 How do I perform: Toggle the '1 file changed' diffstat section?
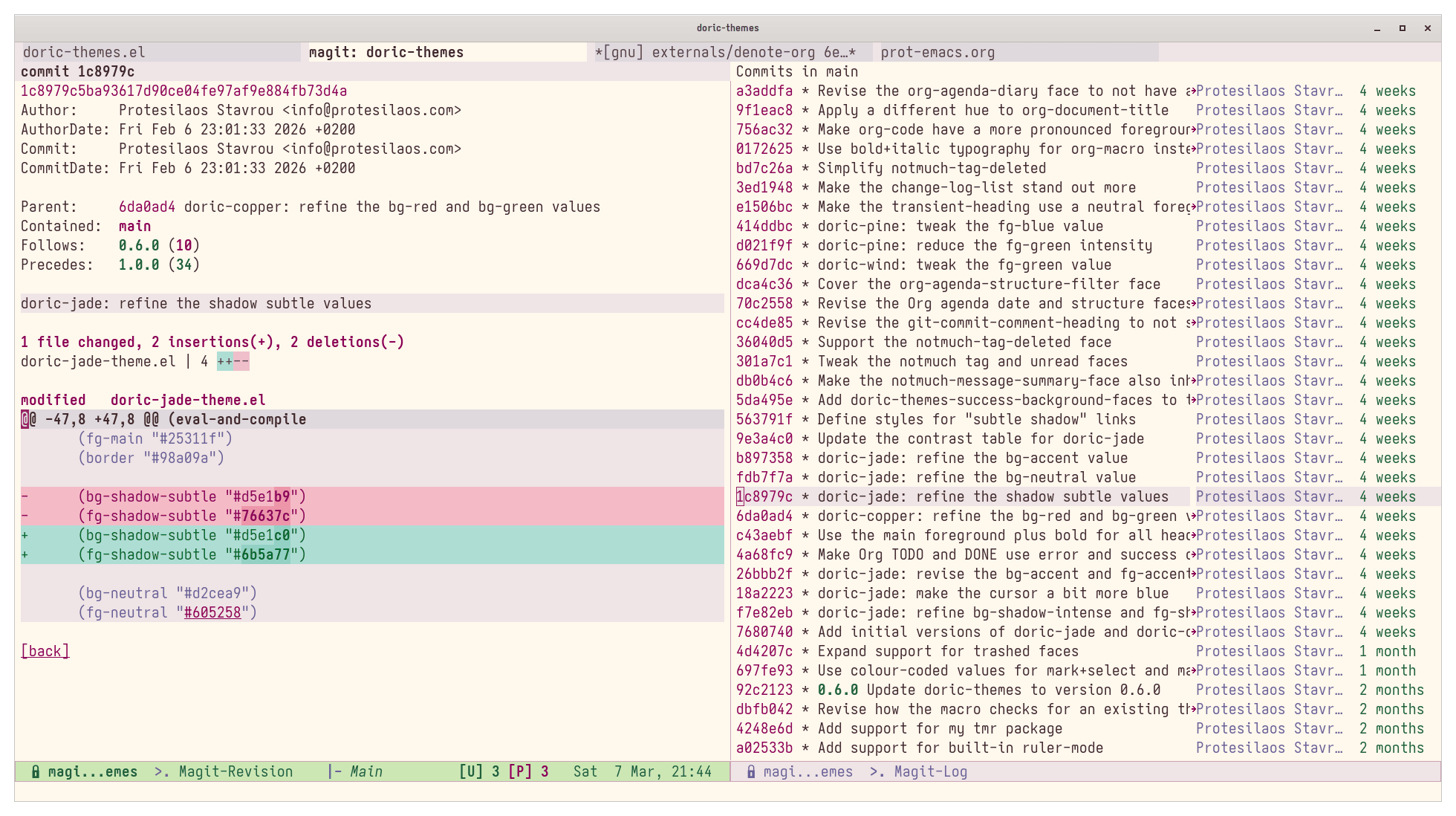click(212, 342)
